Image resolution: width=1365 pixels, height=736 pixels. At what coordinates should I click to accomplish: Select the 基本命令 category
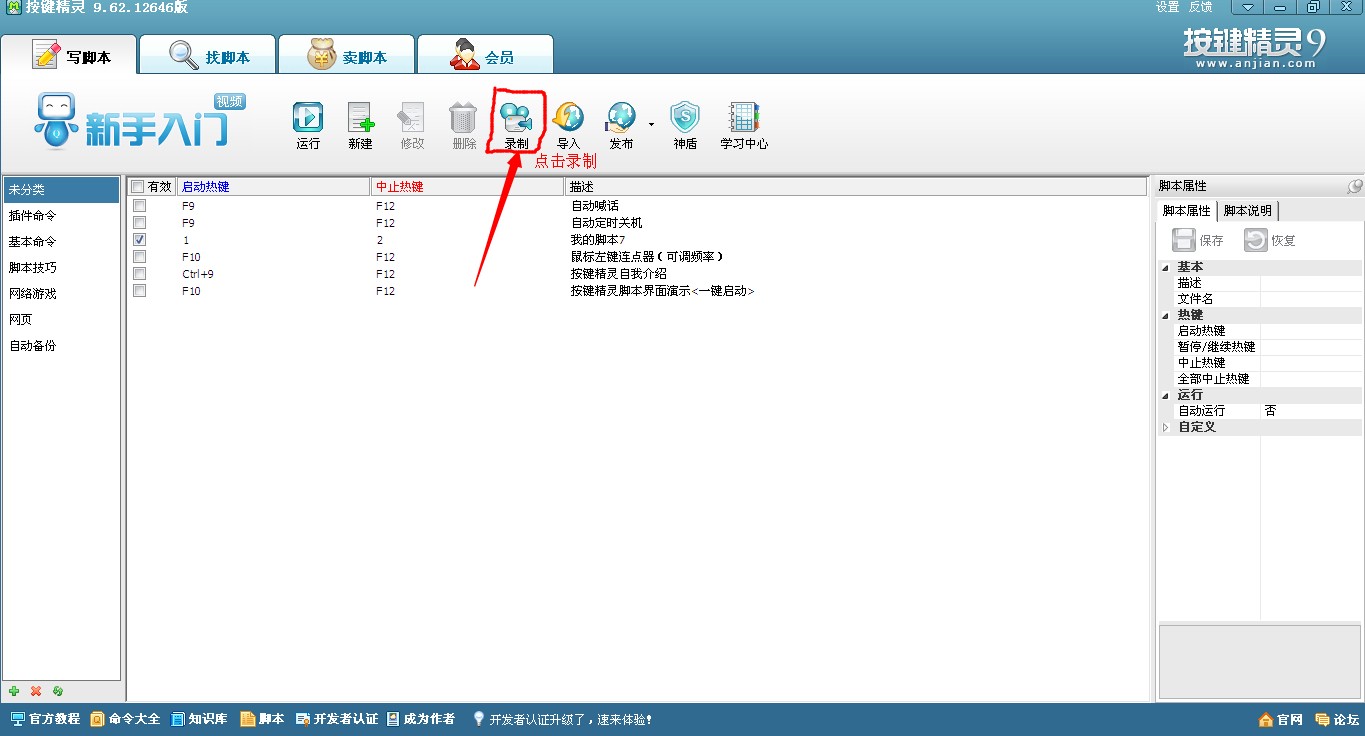click(62, 242)
